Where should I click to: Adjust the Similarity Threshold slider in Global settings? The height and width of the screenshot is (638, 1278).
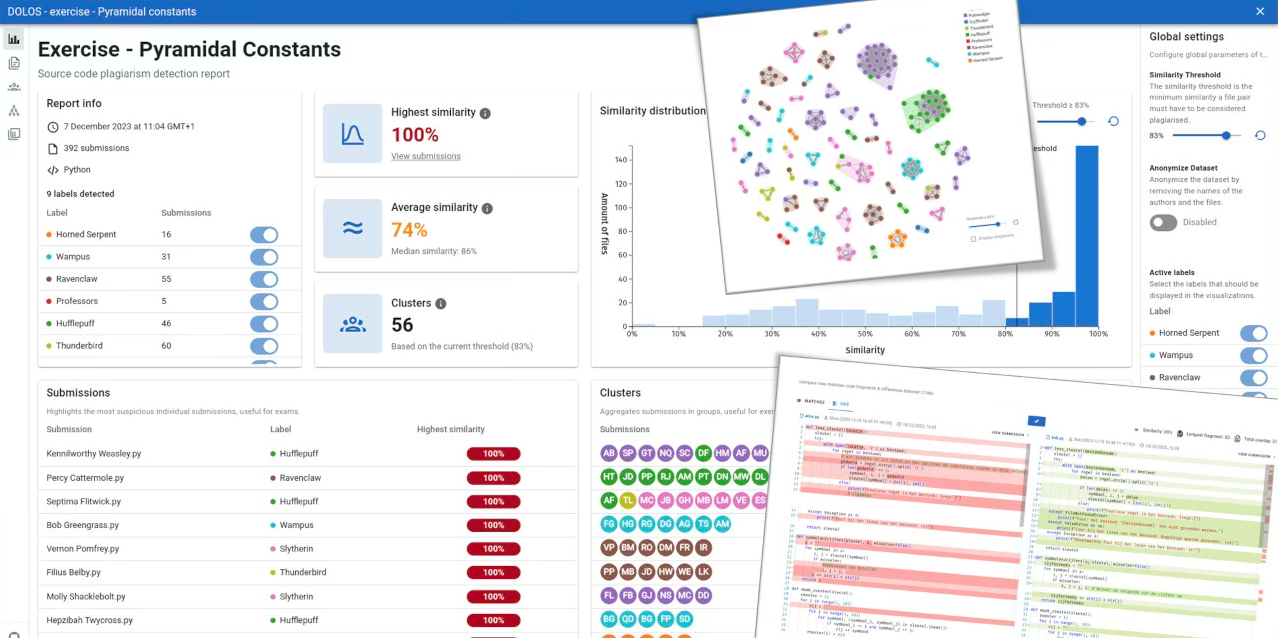(x=1226, y=135)
